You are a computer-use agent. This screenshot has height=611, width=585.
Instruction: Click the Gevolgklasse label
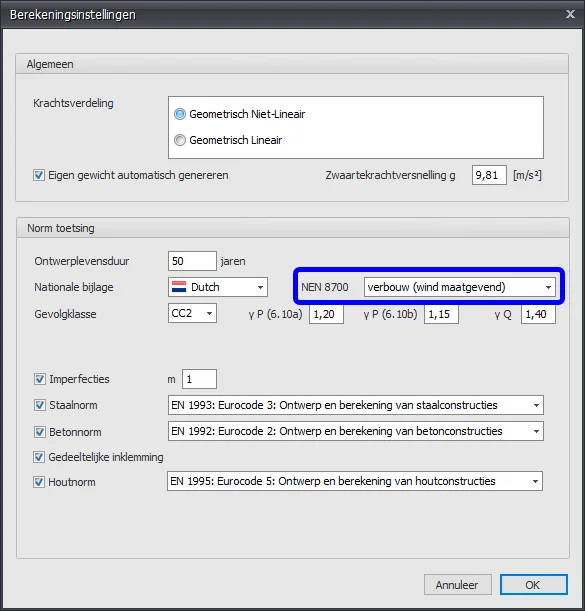[x=65, y=314]
